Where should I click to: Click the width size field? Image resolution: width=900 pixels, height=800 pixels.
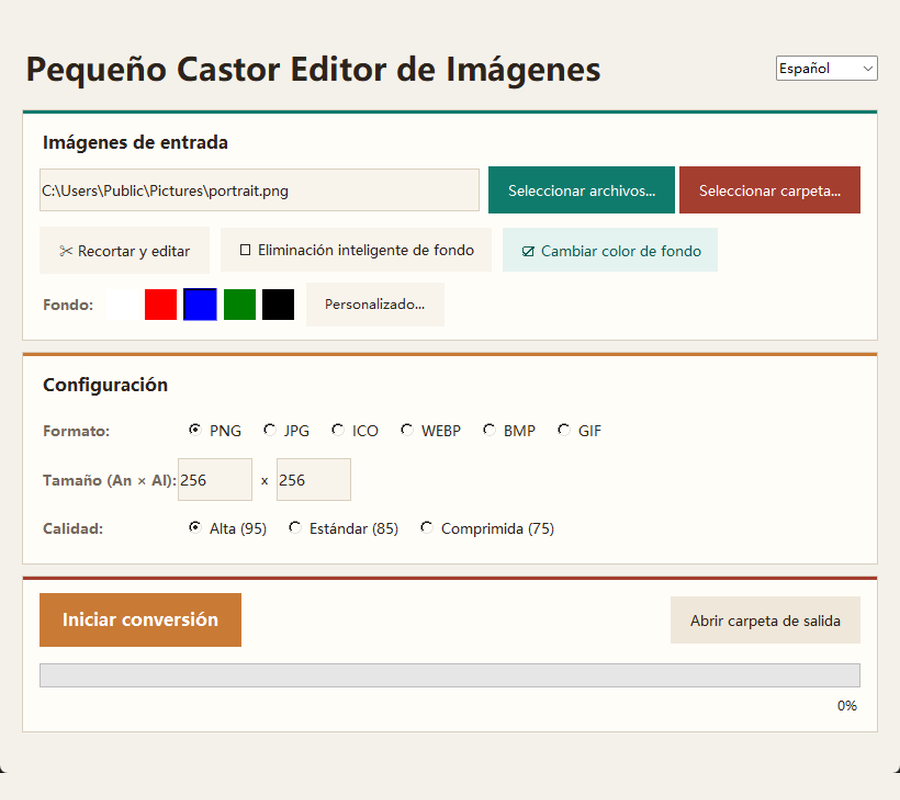point(215,479)
